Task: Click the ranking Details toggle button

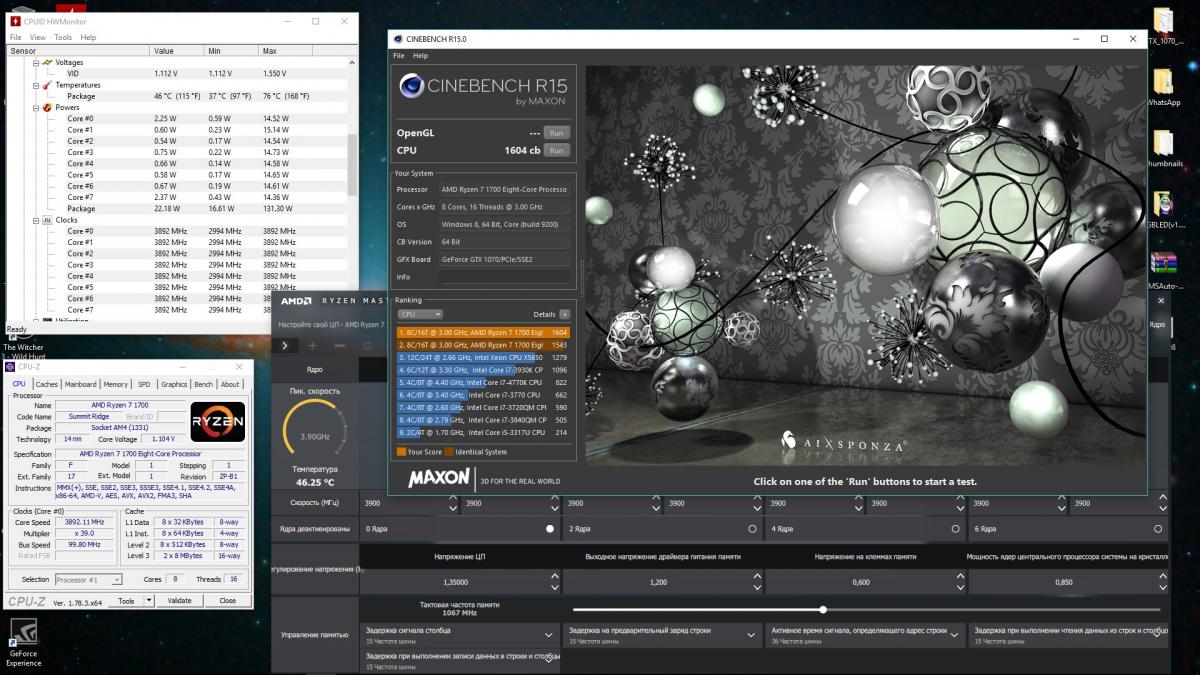Action: click(565, 314)
